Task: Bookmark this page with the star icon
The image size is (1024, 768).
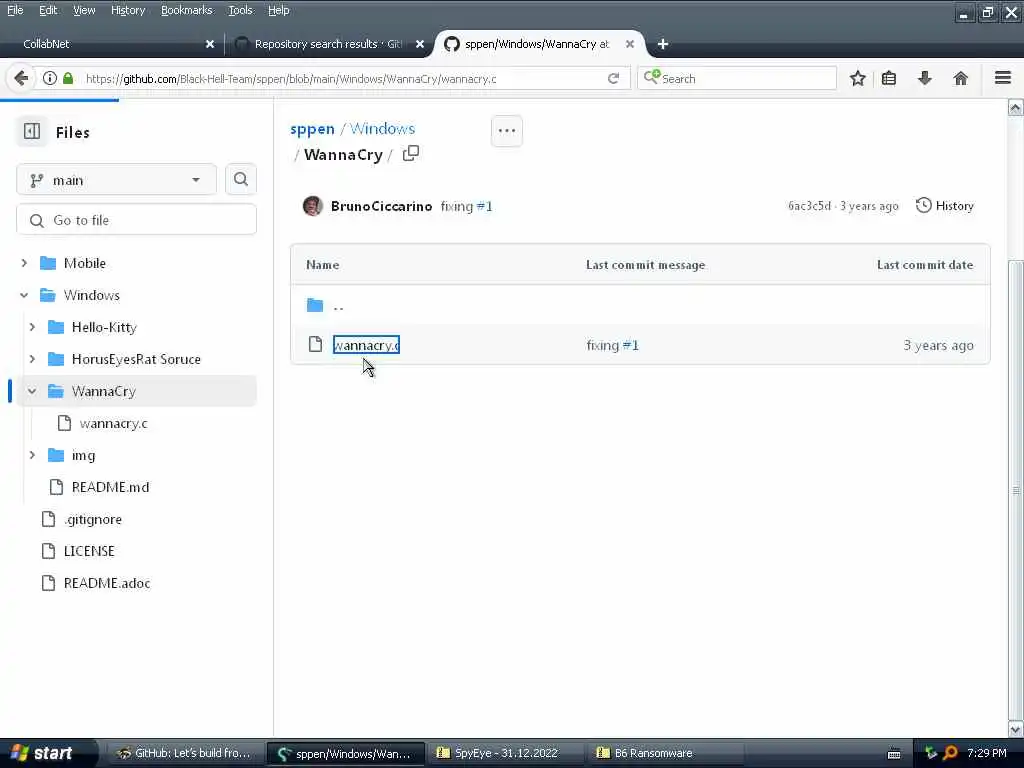Action: tap(857, 78)
